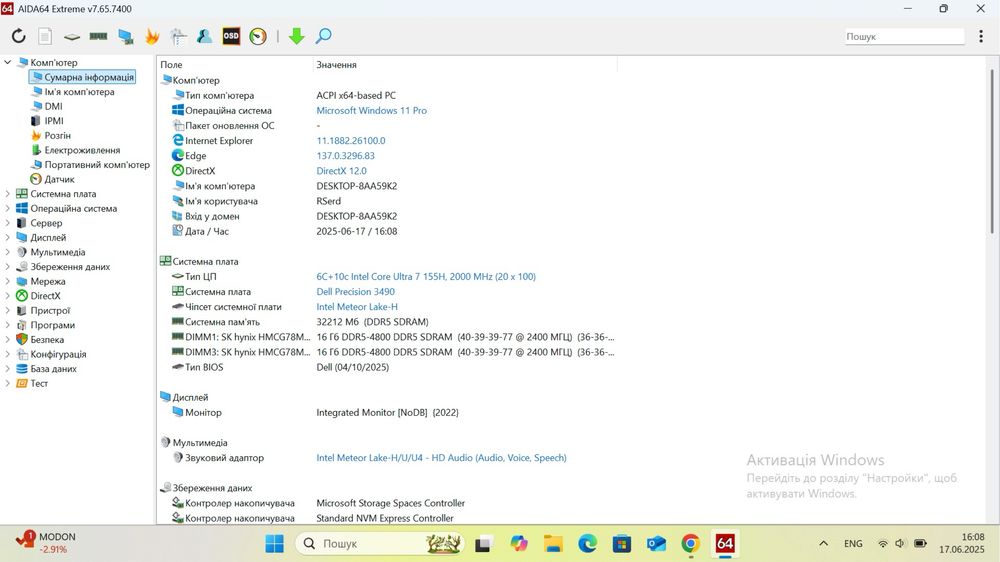Screen dimensions: 1000x562
Task: Click the Integrated Monitor [NoDB] value
Action: click(387, 413)
